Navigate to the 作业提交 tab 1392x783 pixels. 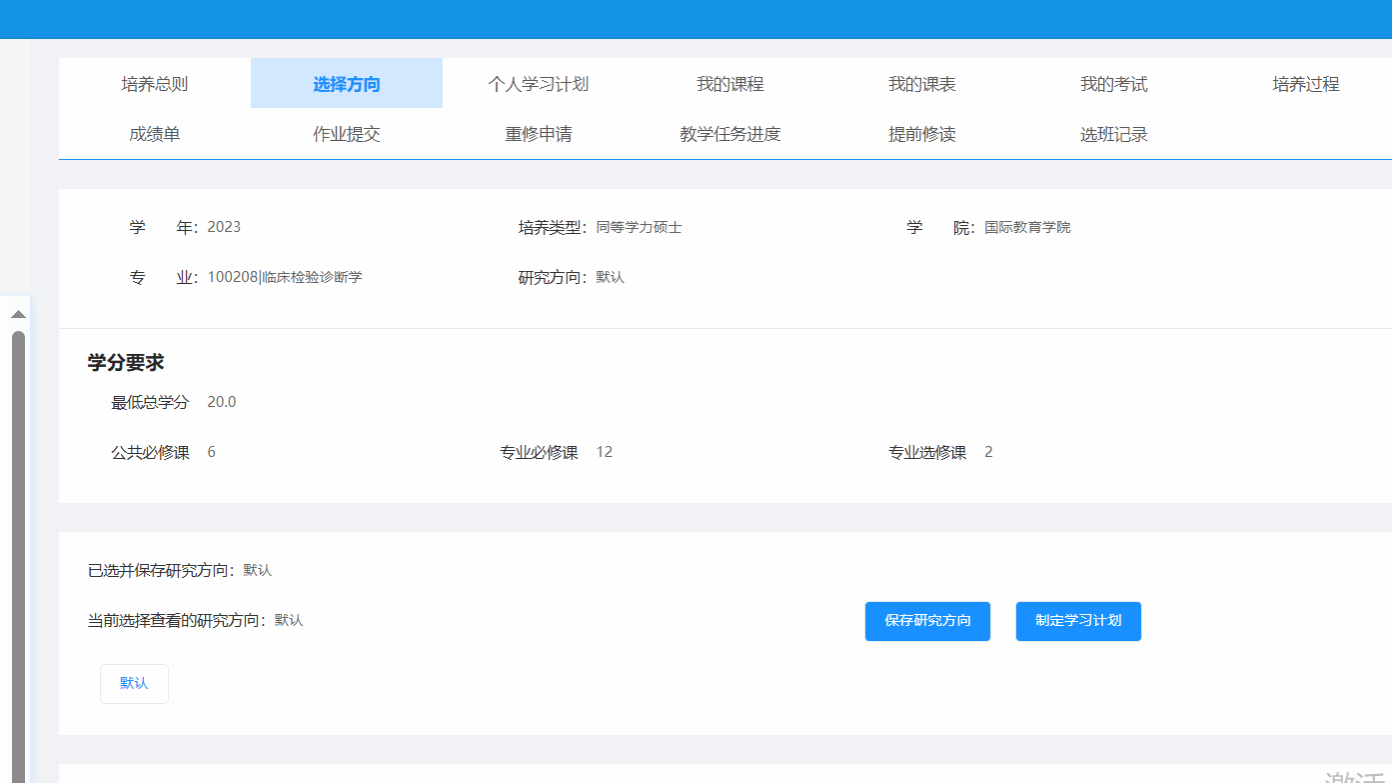(346, 134)
